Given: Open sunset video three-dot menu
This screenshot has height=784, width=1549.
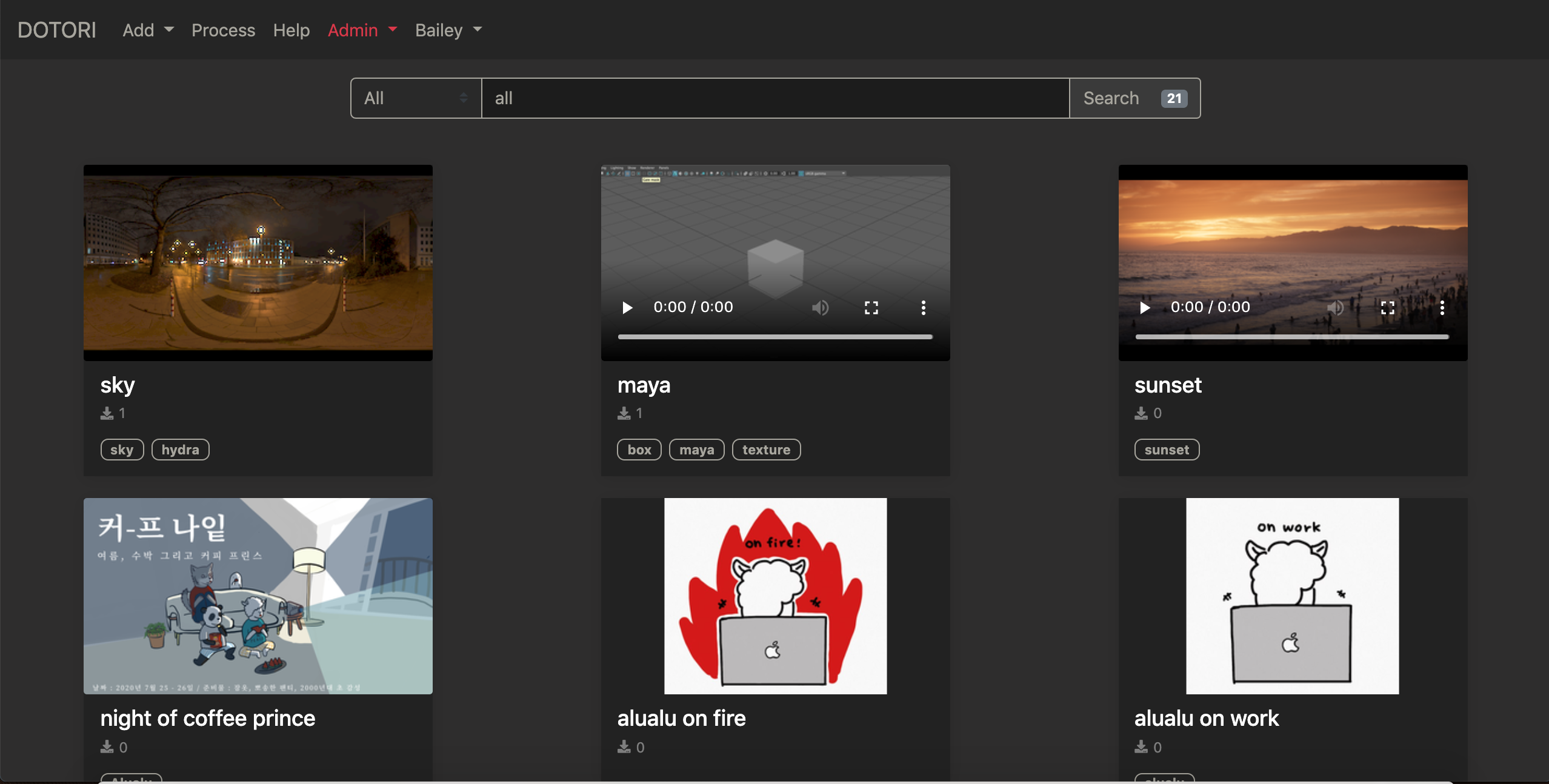Looking at the screenshot, I should [1442, 308].
